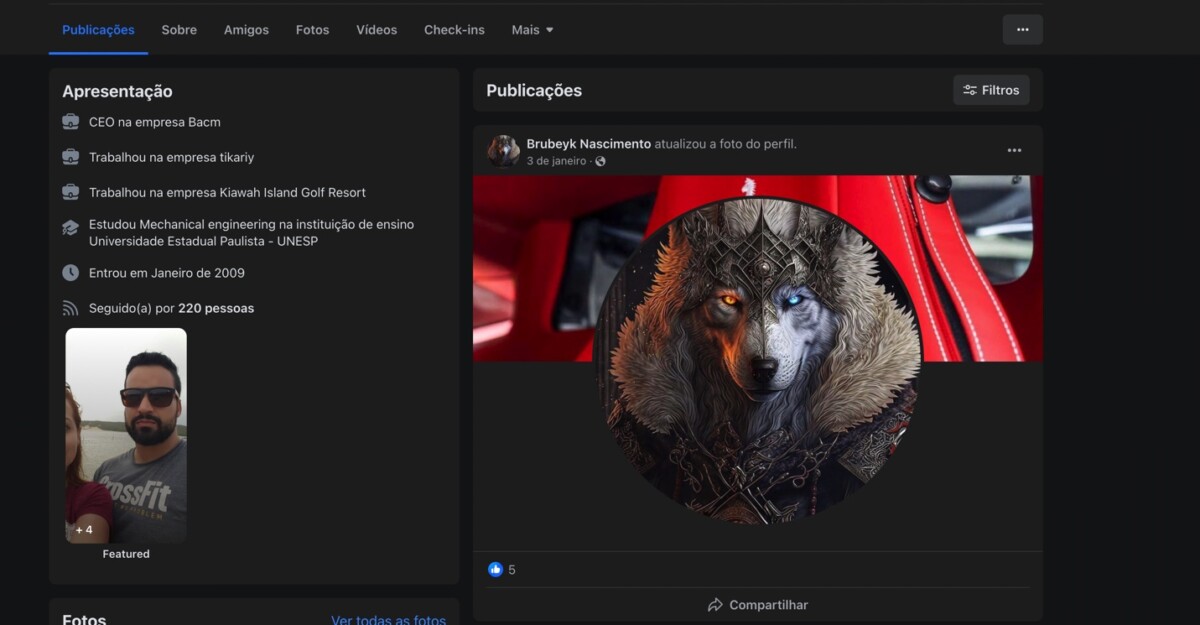This screenshot has width=1200, height=625.
Task: Click the followers feed icon
Action: point(71,308)
